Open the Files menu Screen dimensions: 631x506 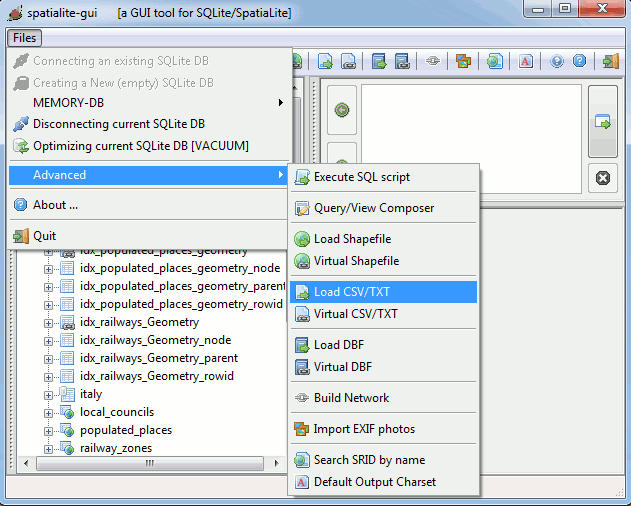24,38
